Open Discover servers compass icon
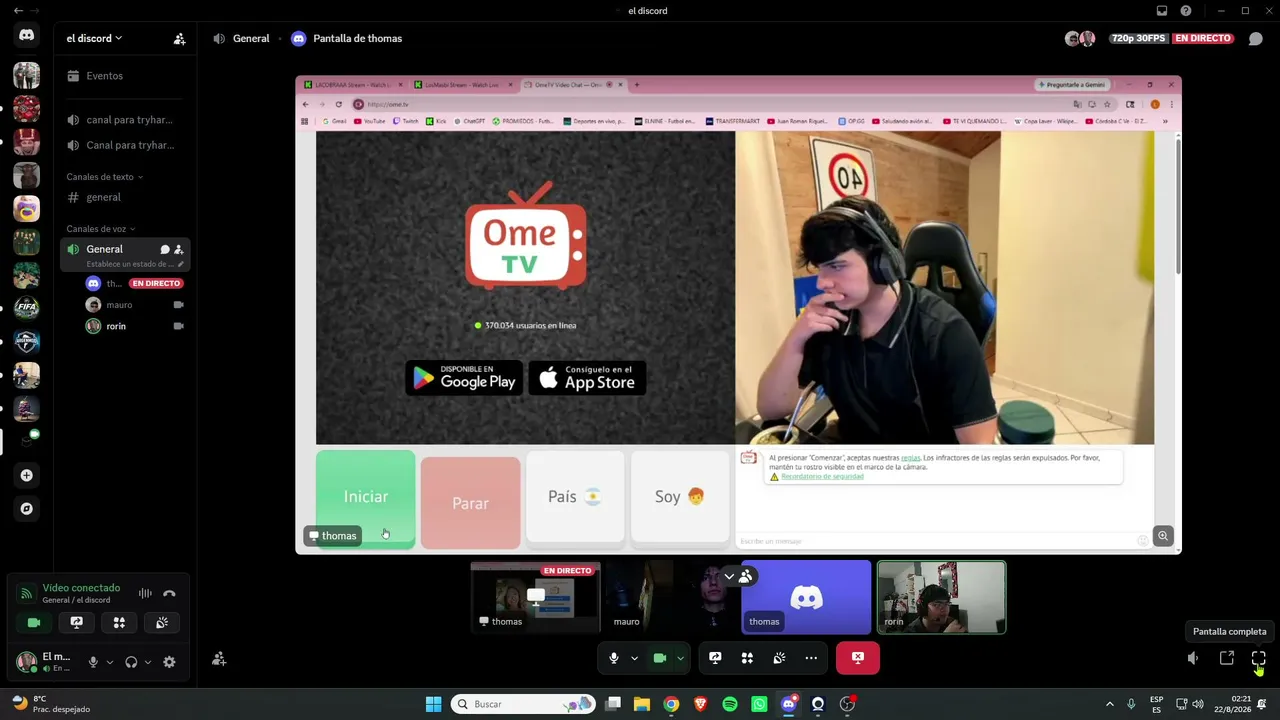This screenshot has width=1280, height=720. pyautogui.click(x=27, y=508)
